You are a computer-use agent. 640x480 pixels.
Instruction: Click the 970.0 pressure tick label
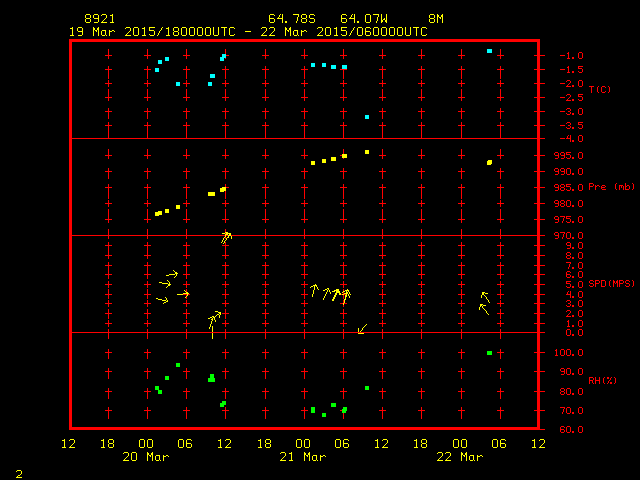pos(567,236)
